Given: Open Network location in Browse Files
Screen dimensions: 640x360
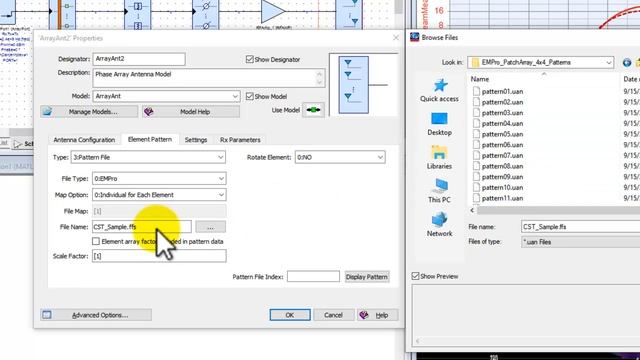Looking at the screenshot, I should point(439,225).
